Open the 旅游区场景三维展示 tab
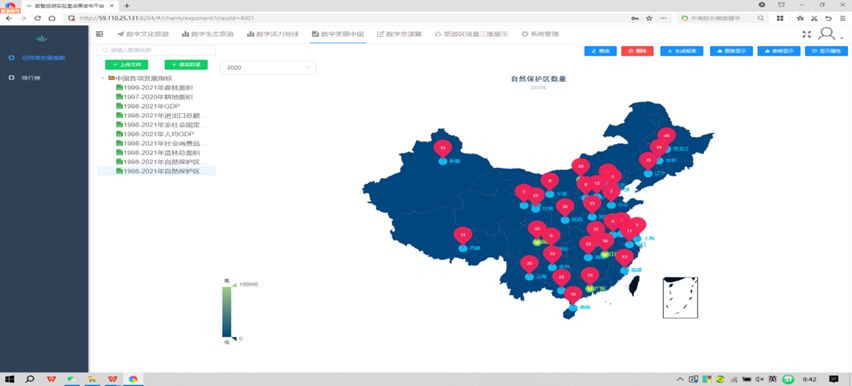 pyautogui.click(x=472, y=34)
